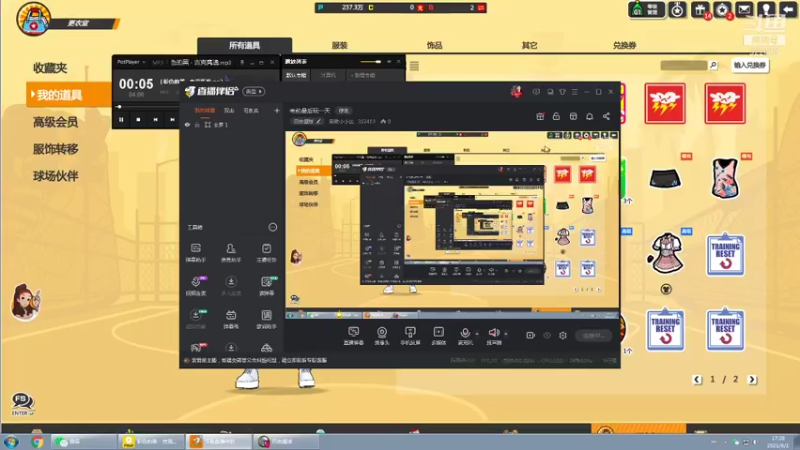This screenshot has width=800, height=450.
Task: Open settings gear in live companion bottom bar
Action: (x=563, y=335)
